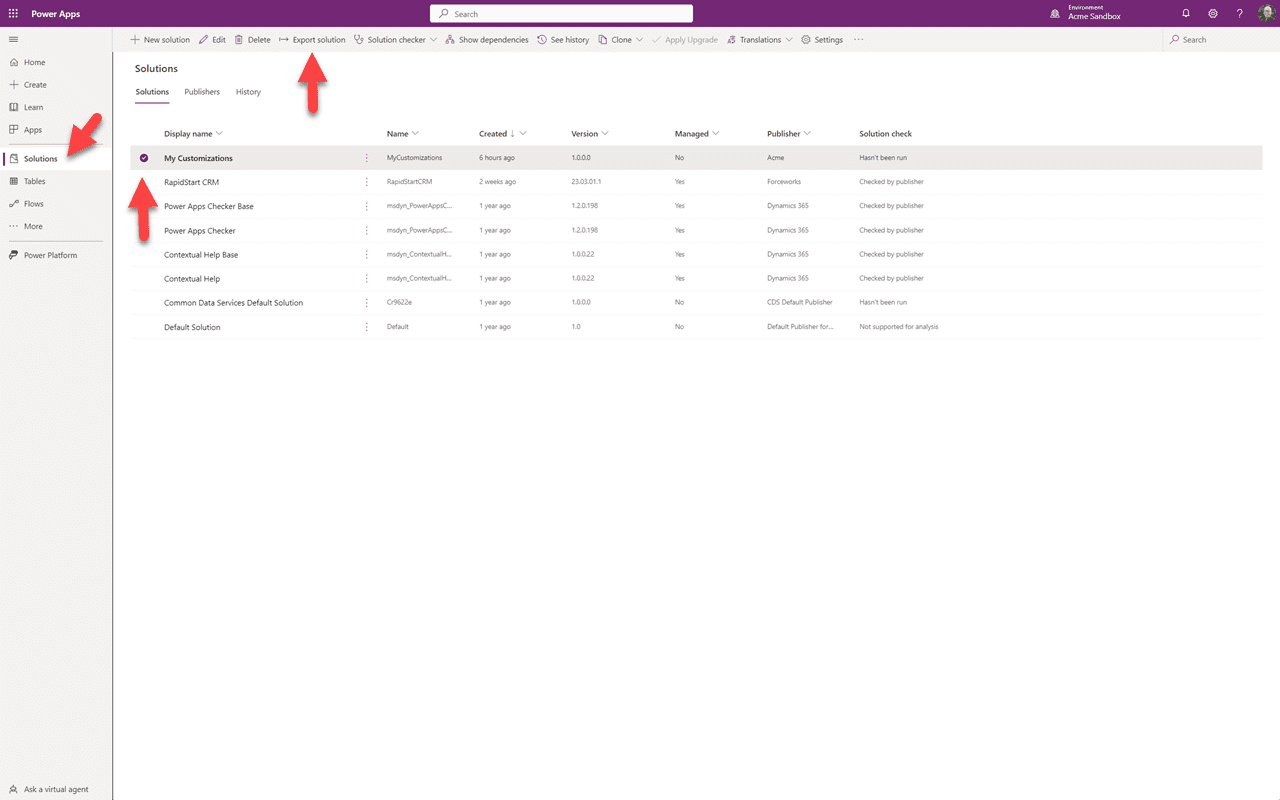Switch to the Publishers tab
The height and width of the screenshot is (800, 1280).
[202, 91]
